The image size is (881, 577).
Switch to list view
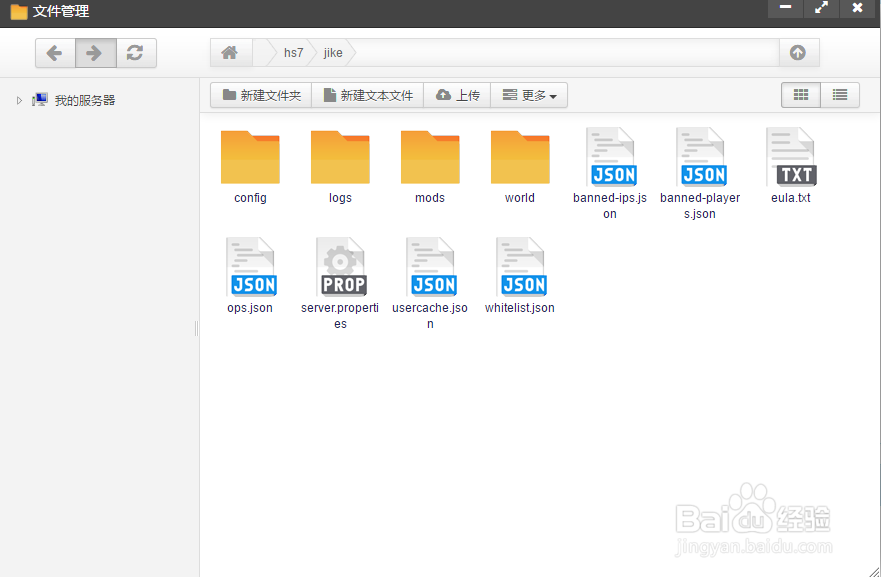pyautogui.click(x=840, y=95)
